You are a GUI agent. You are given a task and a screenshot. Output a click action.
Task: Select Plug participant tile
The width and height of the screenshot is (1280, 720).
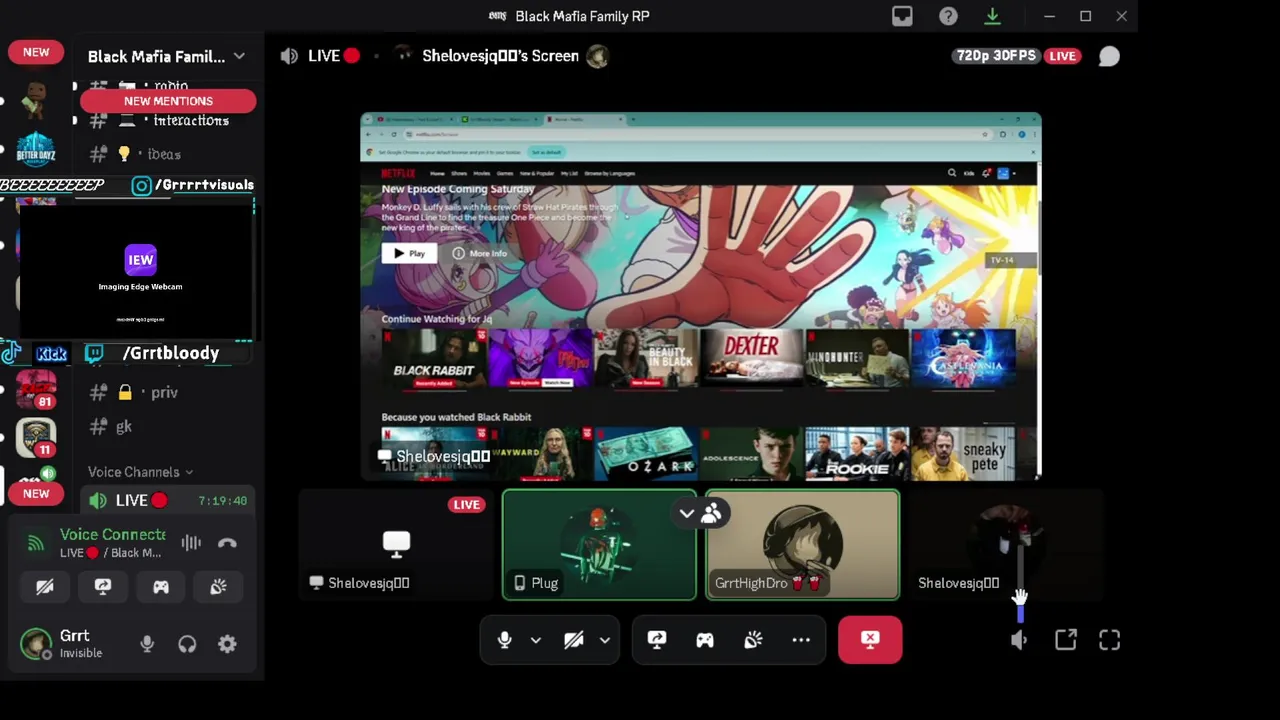(599, 545)
